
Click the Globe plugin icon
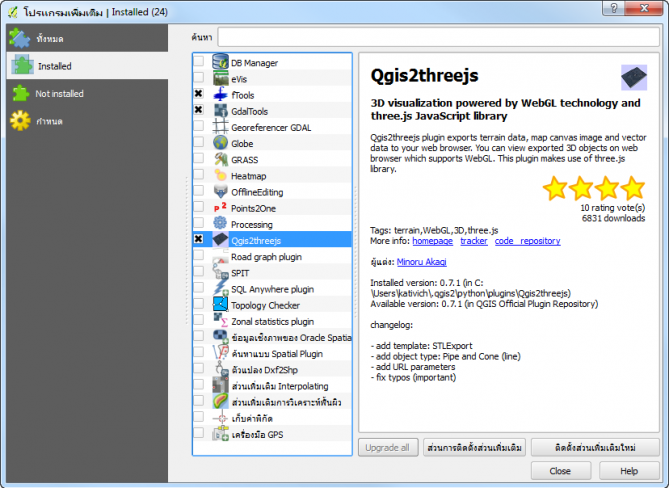click(220, 143)
